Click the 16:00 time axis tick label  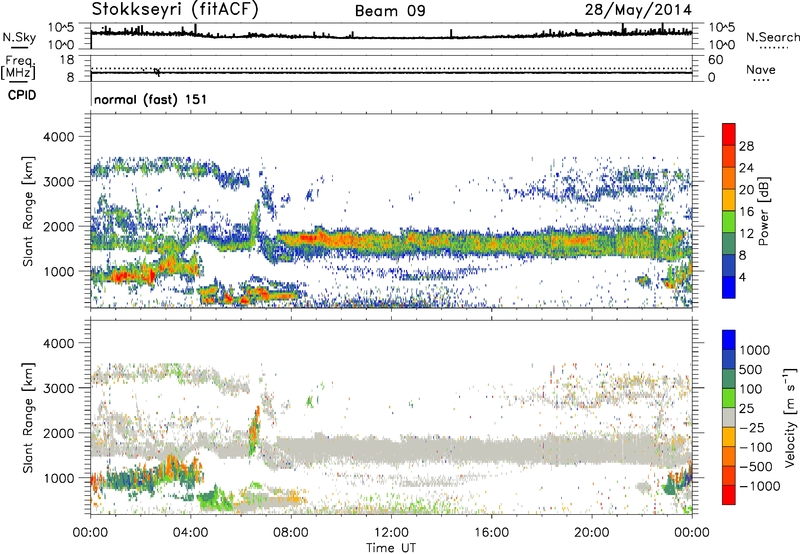pos(491,533)
